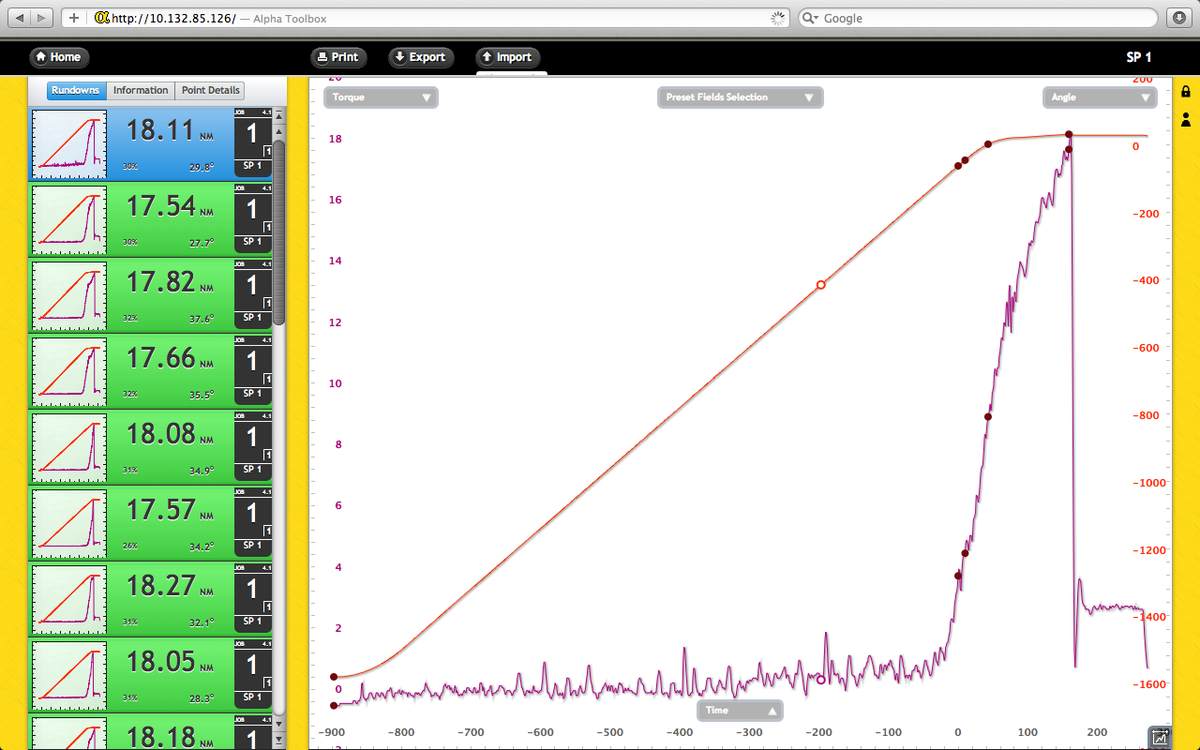Print the current rundown chart
The image size is (1200, 750).
click(x=337, y=57)
